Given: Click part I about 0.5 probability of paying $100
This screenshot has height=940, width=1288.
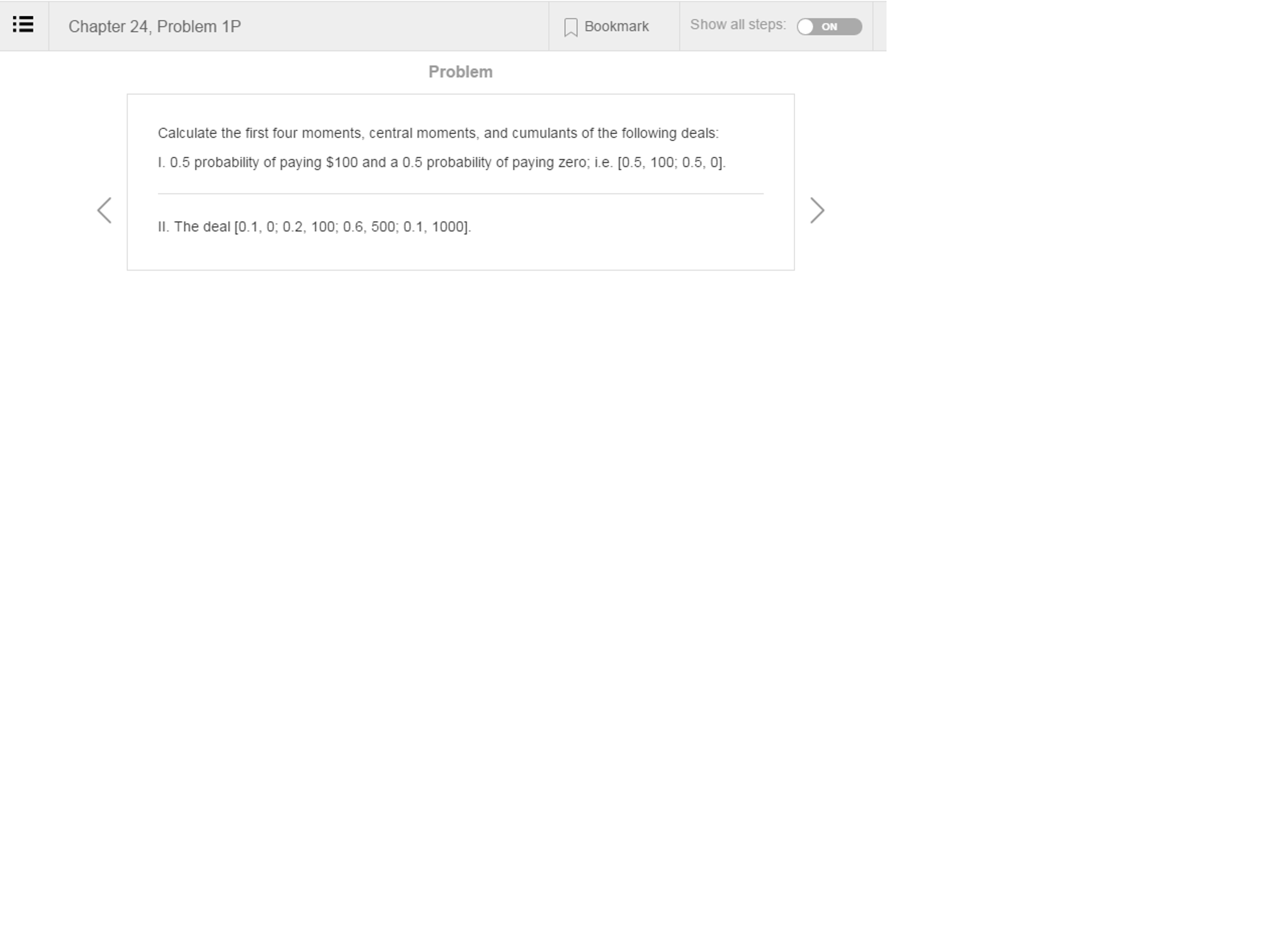Looking at the screenshot, I should [442, 162].
